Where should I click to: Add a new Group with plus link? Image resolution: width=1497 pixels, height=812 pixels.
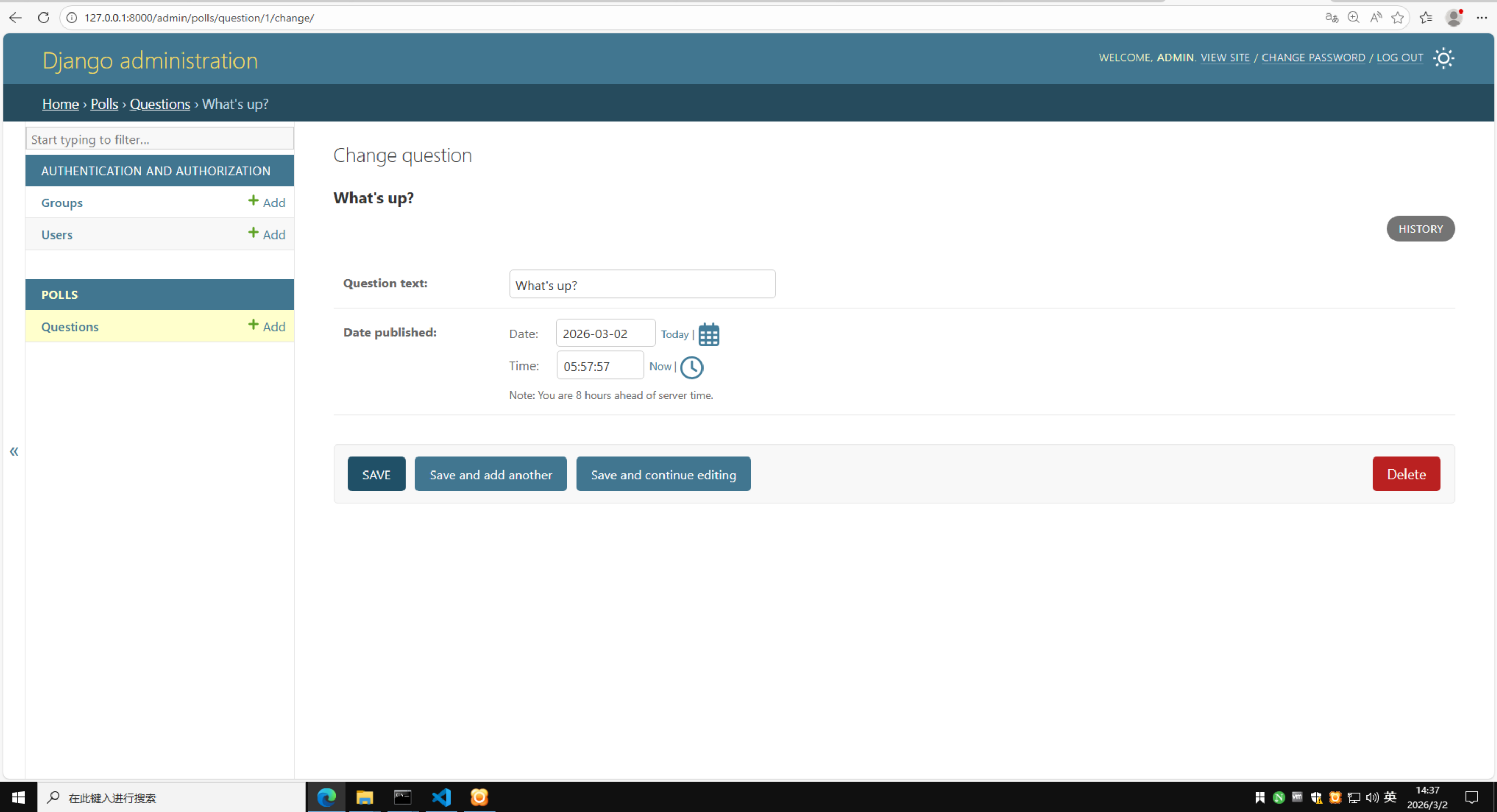pyautogui.click(x=267, y=202)
